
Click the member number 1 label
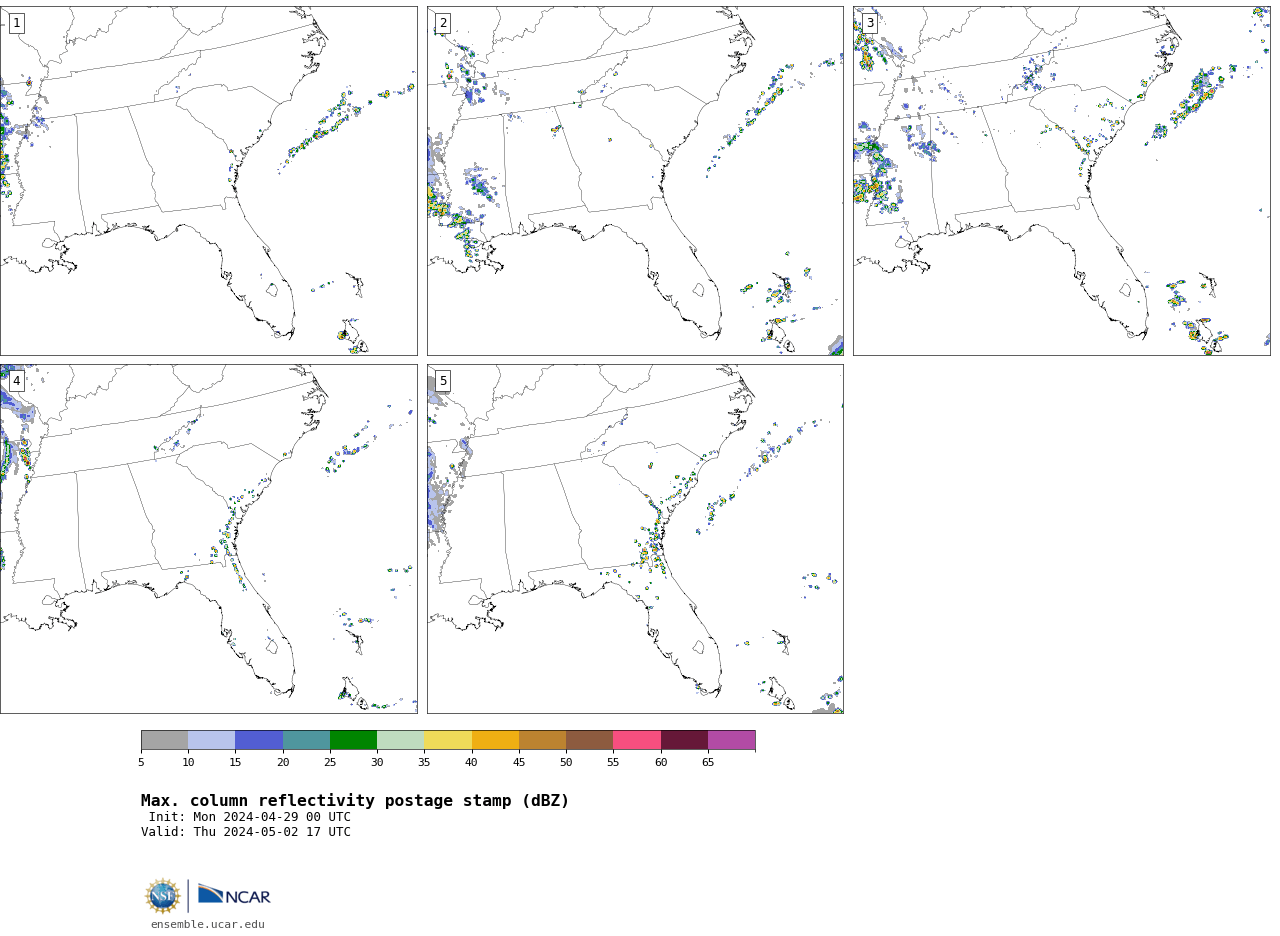pos(16,23)
